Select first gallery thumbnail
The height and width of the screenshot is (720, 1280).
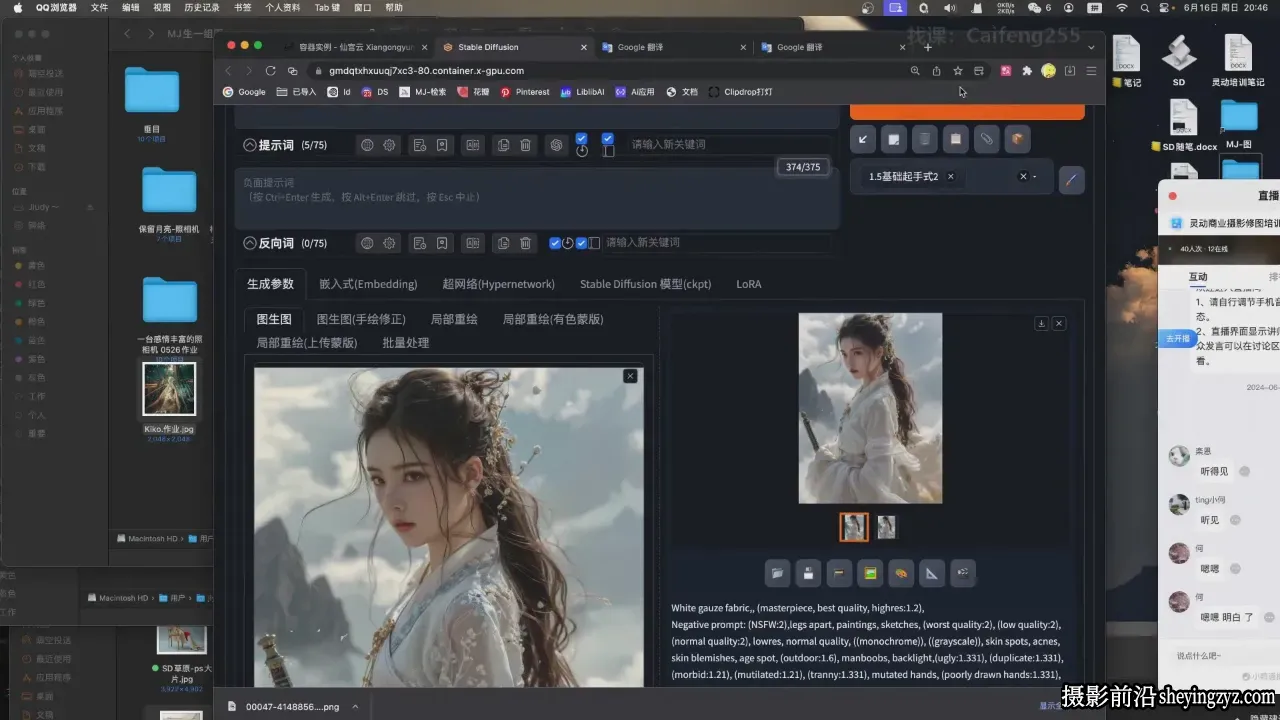coord(854,527)
